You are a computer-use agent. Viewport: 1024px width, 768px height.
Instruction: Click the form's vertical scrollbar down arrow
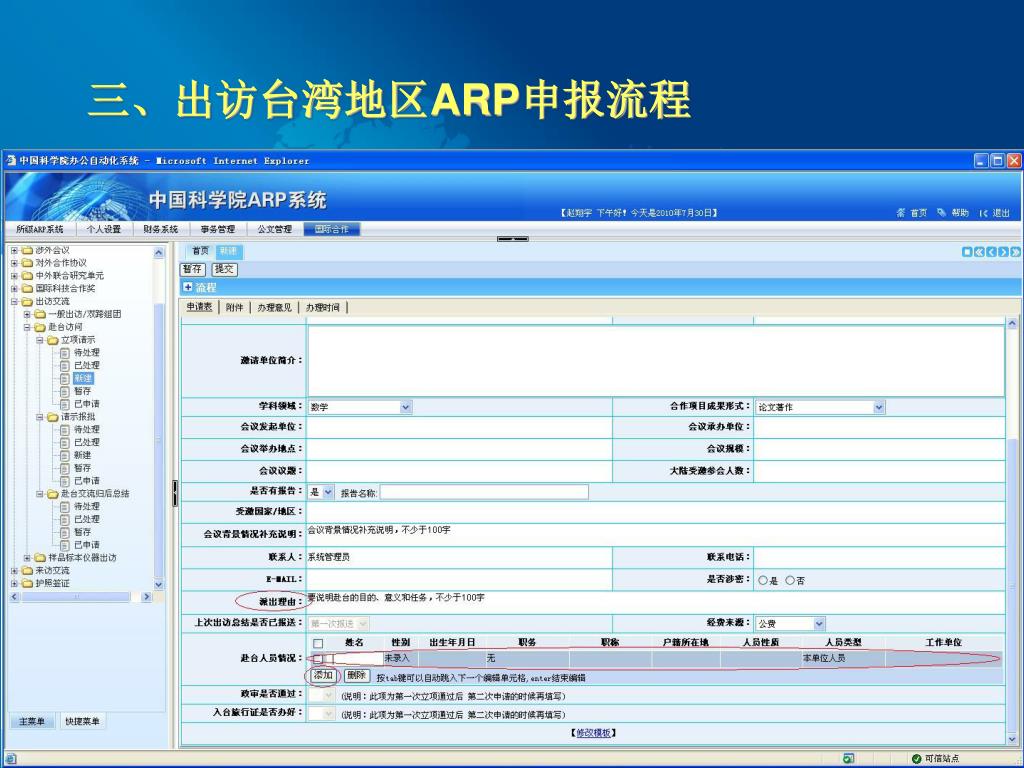1012,739
